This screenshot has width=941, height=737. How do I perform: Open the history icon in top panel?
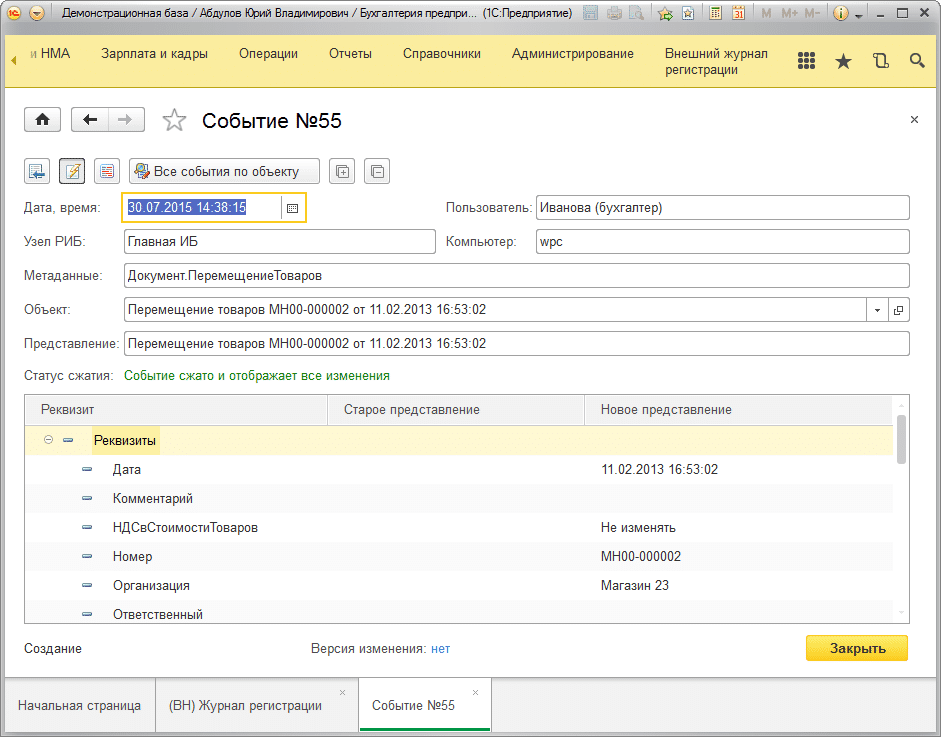point(880,61)
